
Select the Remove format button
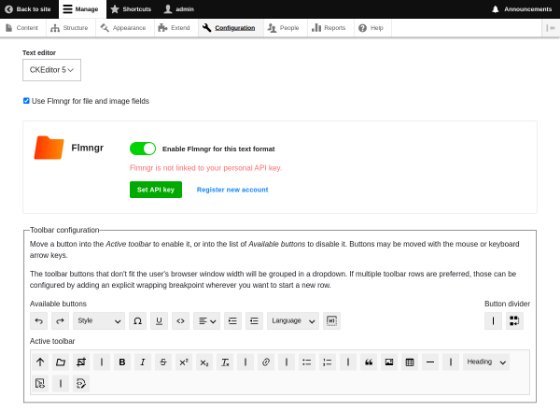(x=225, y=362)
